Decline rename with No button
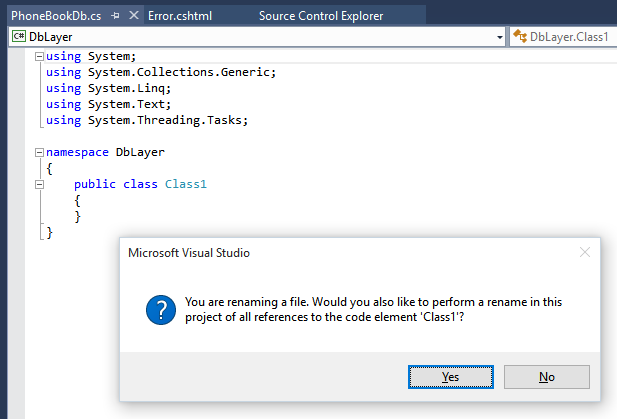The width and height of the screenshot is (617, 419). [547, 377]
